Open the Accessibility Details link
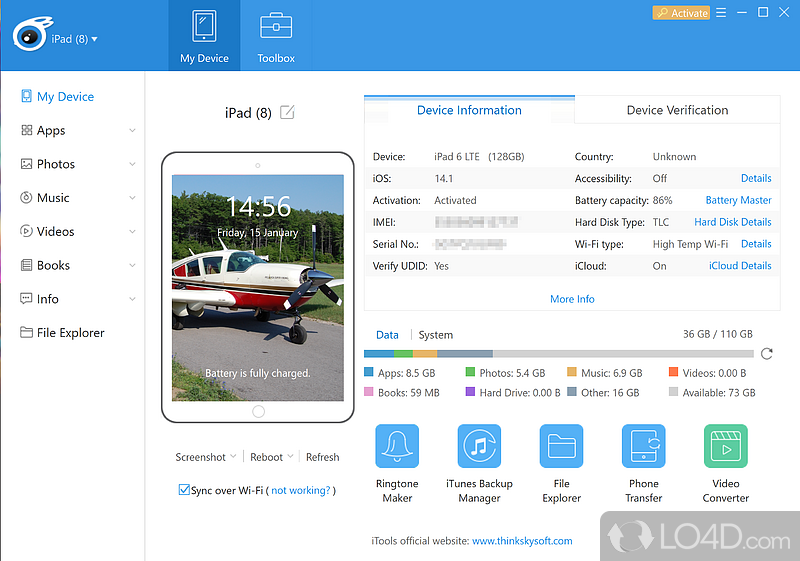This screenshot has height=561, width=800. coord(756,178)
